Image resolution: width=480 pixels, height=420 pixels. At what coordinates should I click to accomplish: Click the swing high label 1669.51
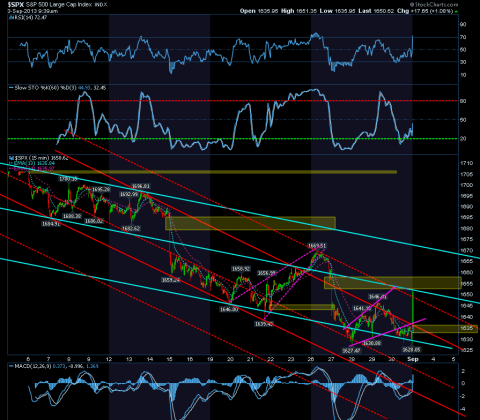(317, 246)
